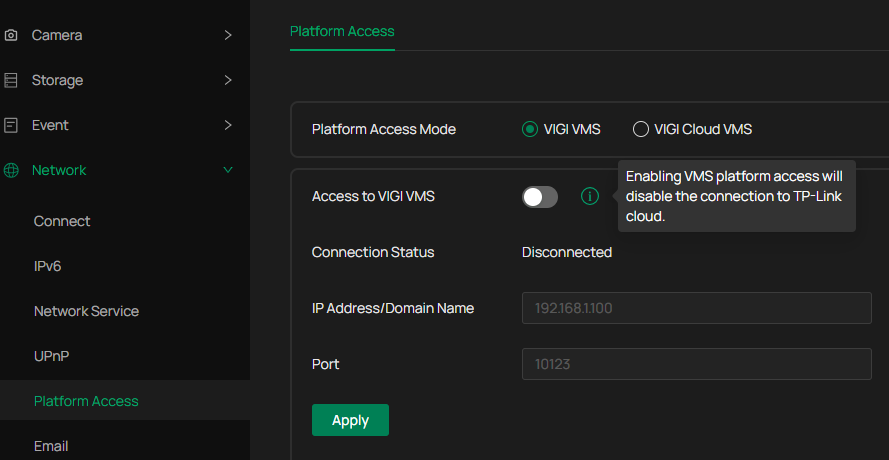The width and height of the screenshot is (889, 460).
Task: Expand the Camera menu chevron
Action: coord(228,35)
